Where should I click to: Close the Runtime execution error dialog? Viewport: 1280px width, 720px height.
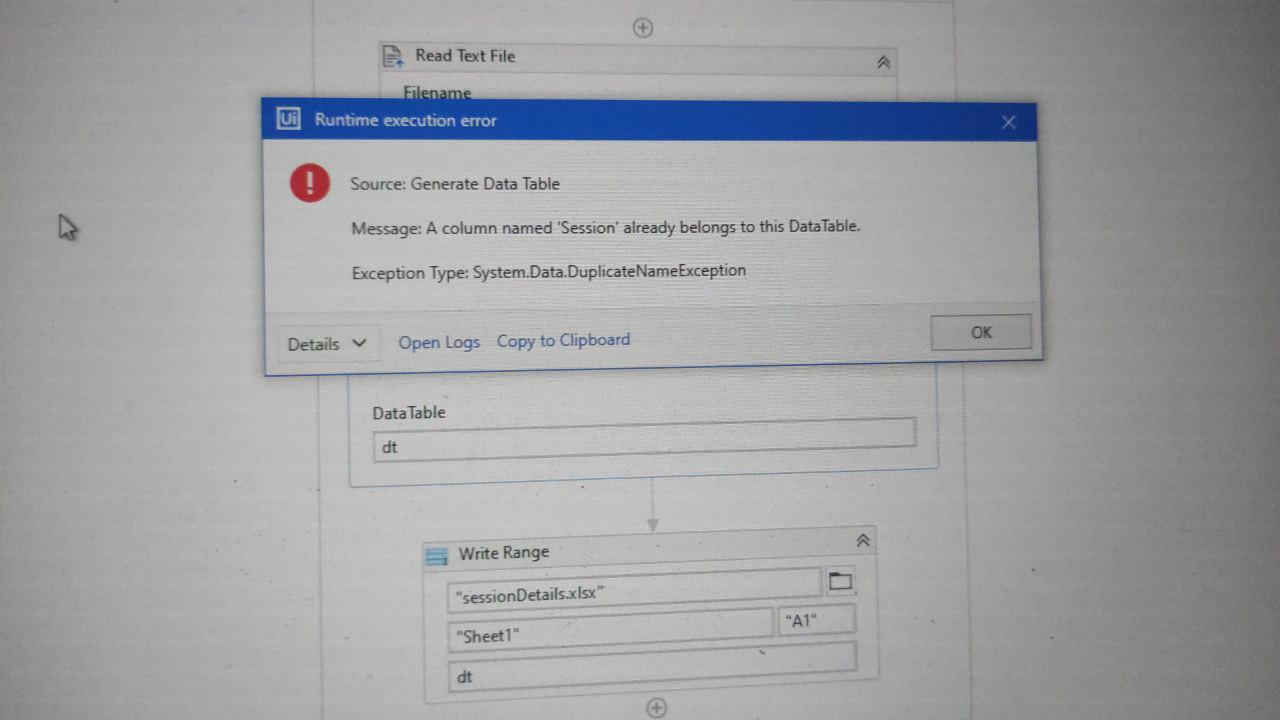click(1008, 122)
